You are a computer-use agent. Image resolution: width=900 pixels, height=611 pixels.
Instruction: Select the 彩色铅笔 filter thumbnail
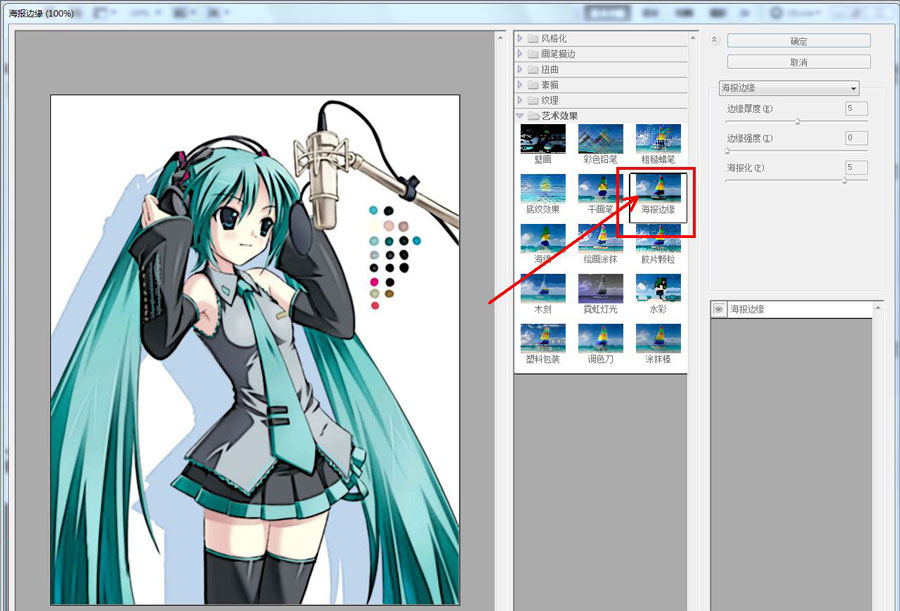600,139
